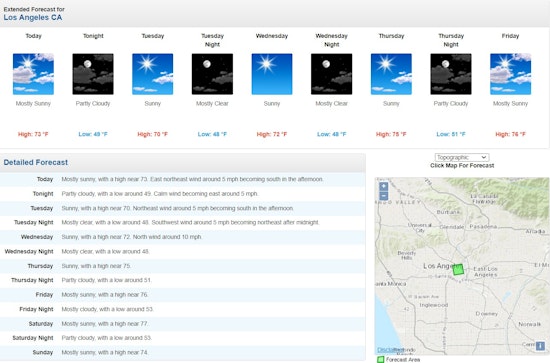Open the Topographic map type dropdown

(x=462, y=157)
